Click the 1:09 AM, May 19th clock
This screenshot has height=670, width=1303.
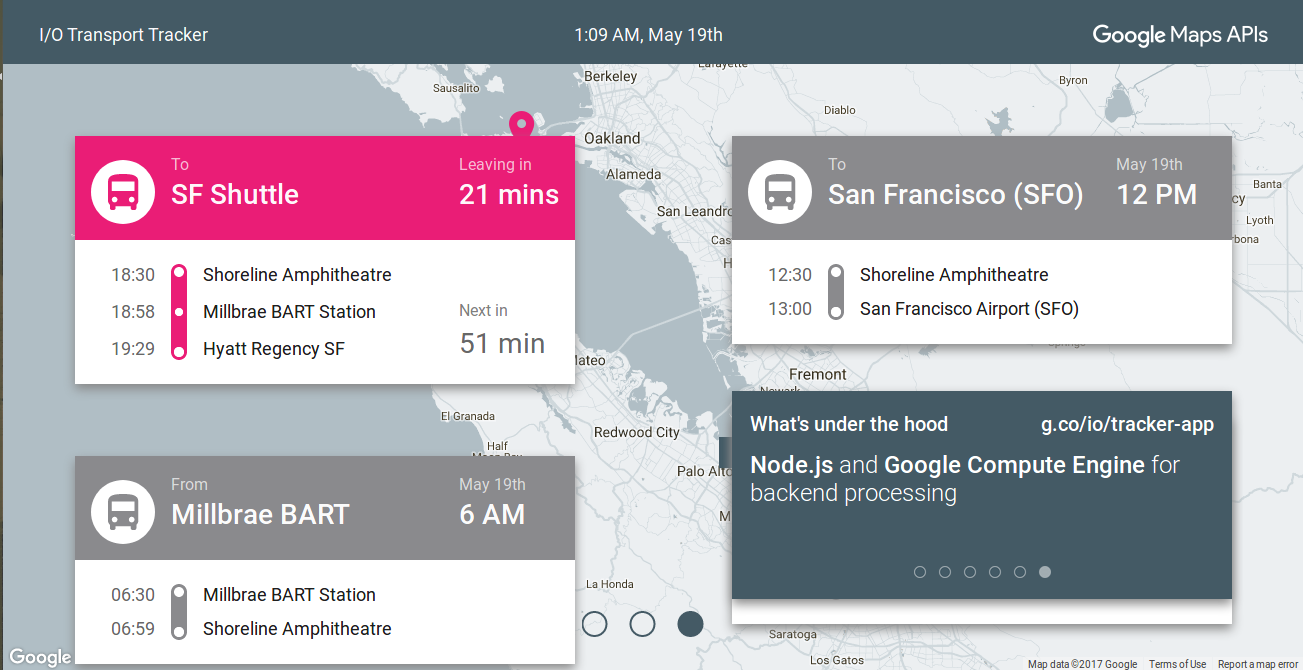coord(648,35)
